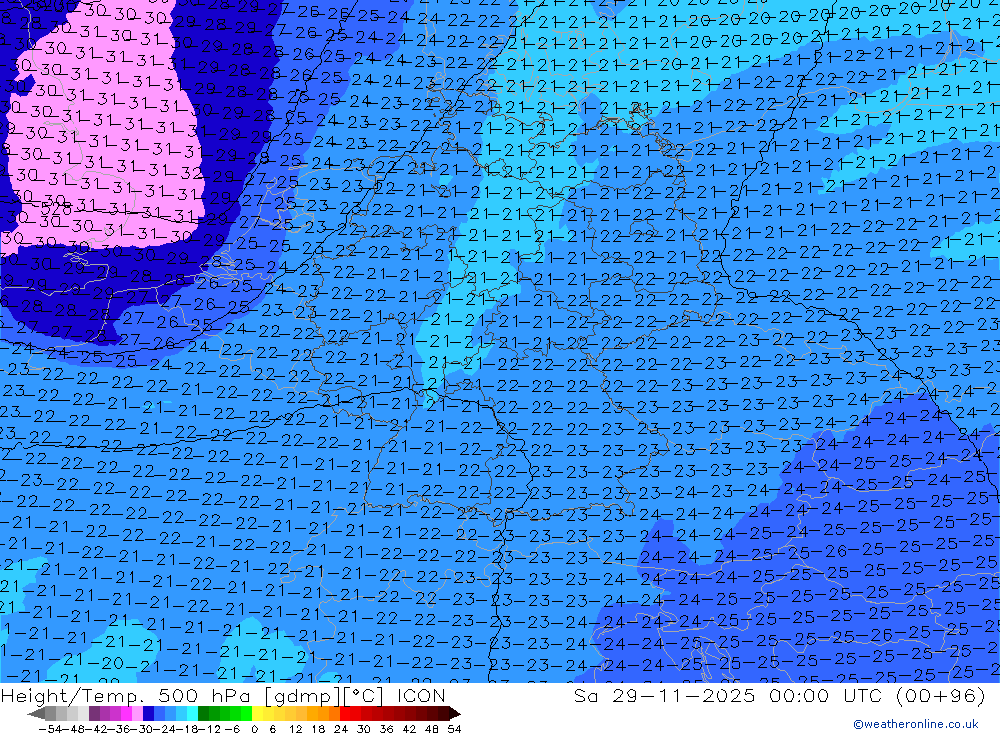Pick the yellow swatch above 0
This screenshot has height=733, width=1000.
point(257,714)
